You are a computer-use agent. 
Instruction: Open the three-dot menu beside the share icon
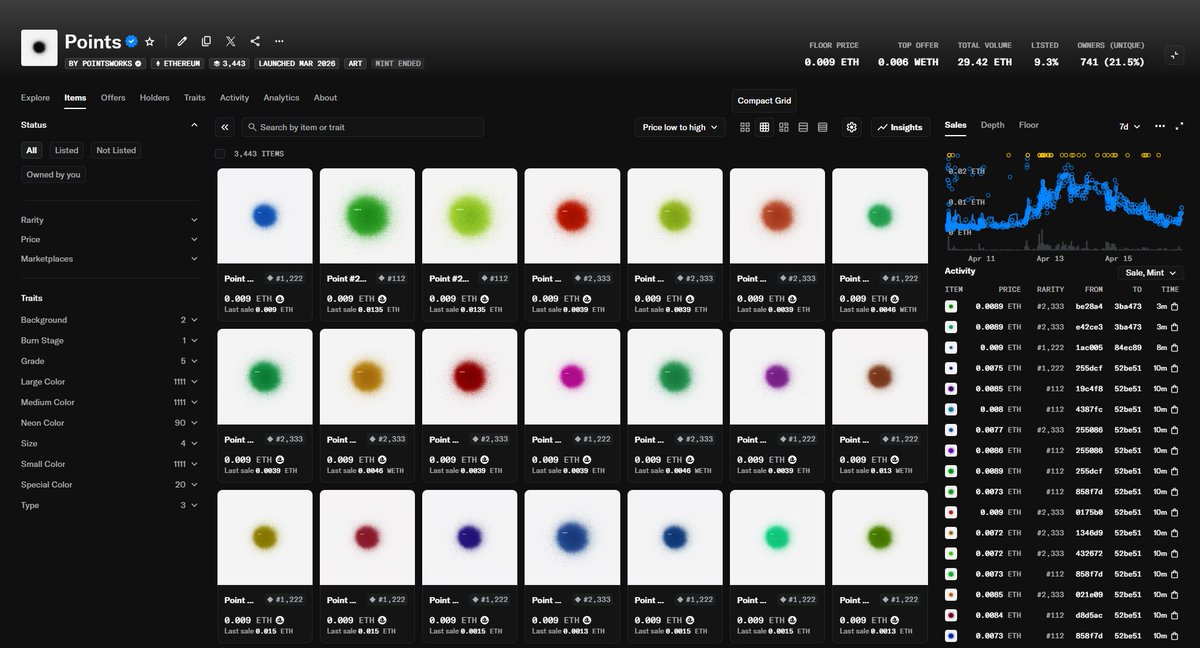click(279, 41)
